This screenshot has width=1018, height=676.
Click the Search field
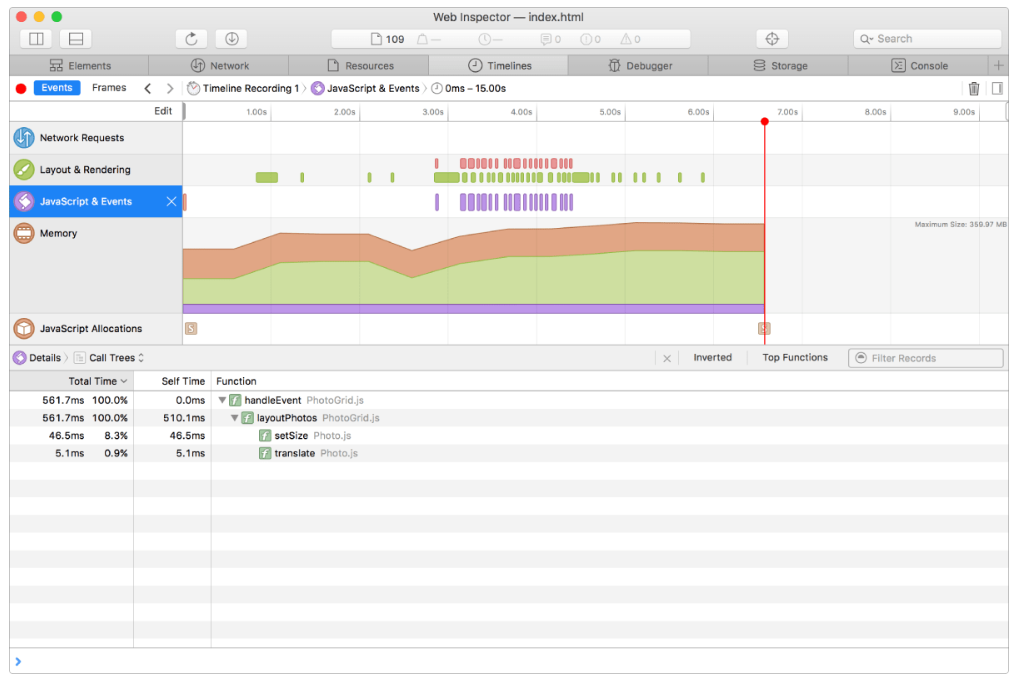(927, 39)
